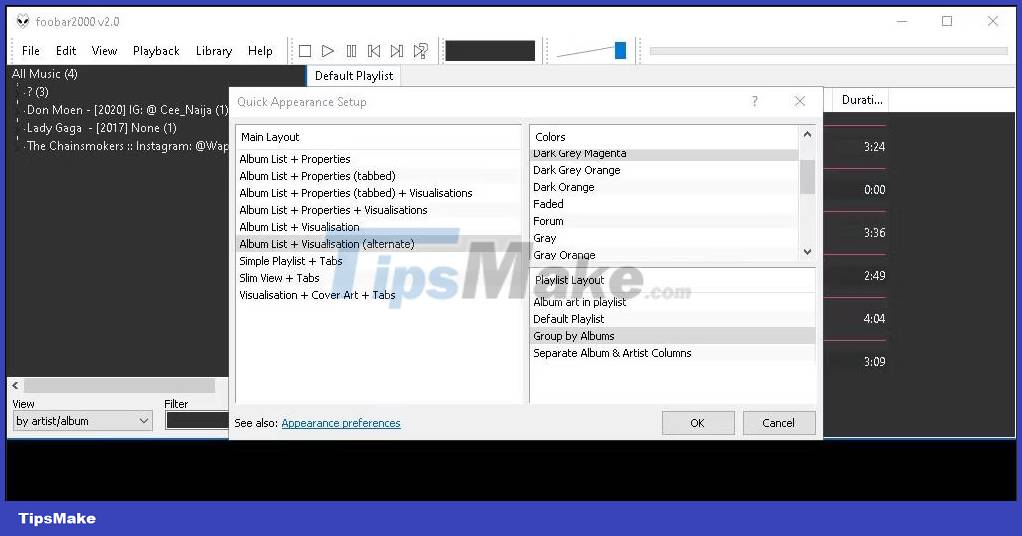Viewport: 1022px width, 536px height.
Task: Open the Edit menu
Action: tap(66, 51)
